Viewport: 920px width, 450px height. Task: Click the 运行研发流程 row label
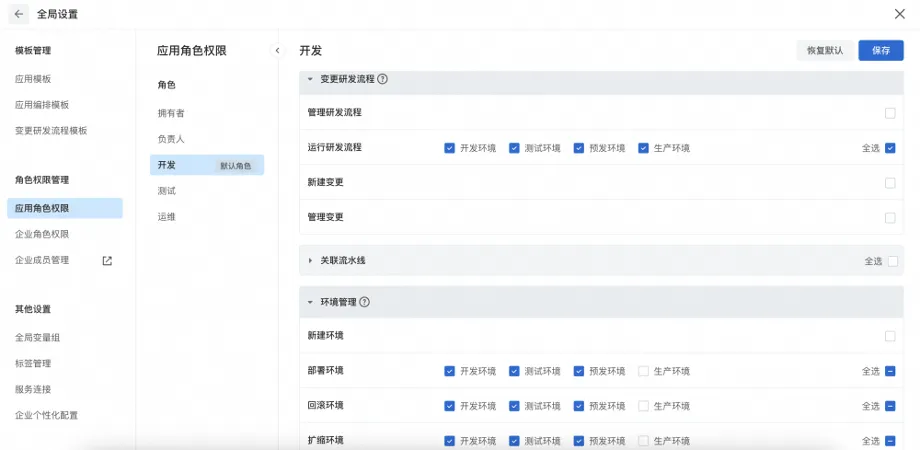pos(334,147)
